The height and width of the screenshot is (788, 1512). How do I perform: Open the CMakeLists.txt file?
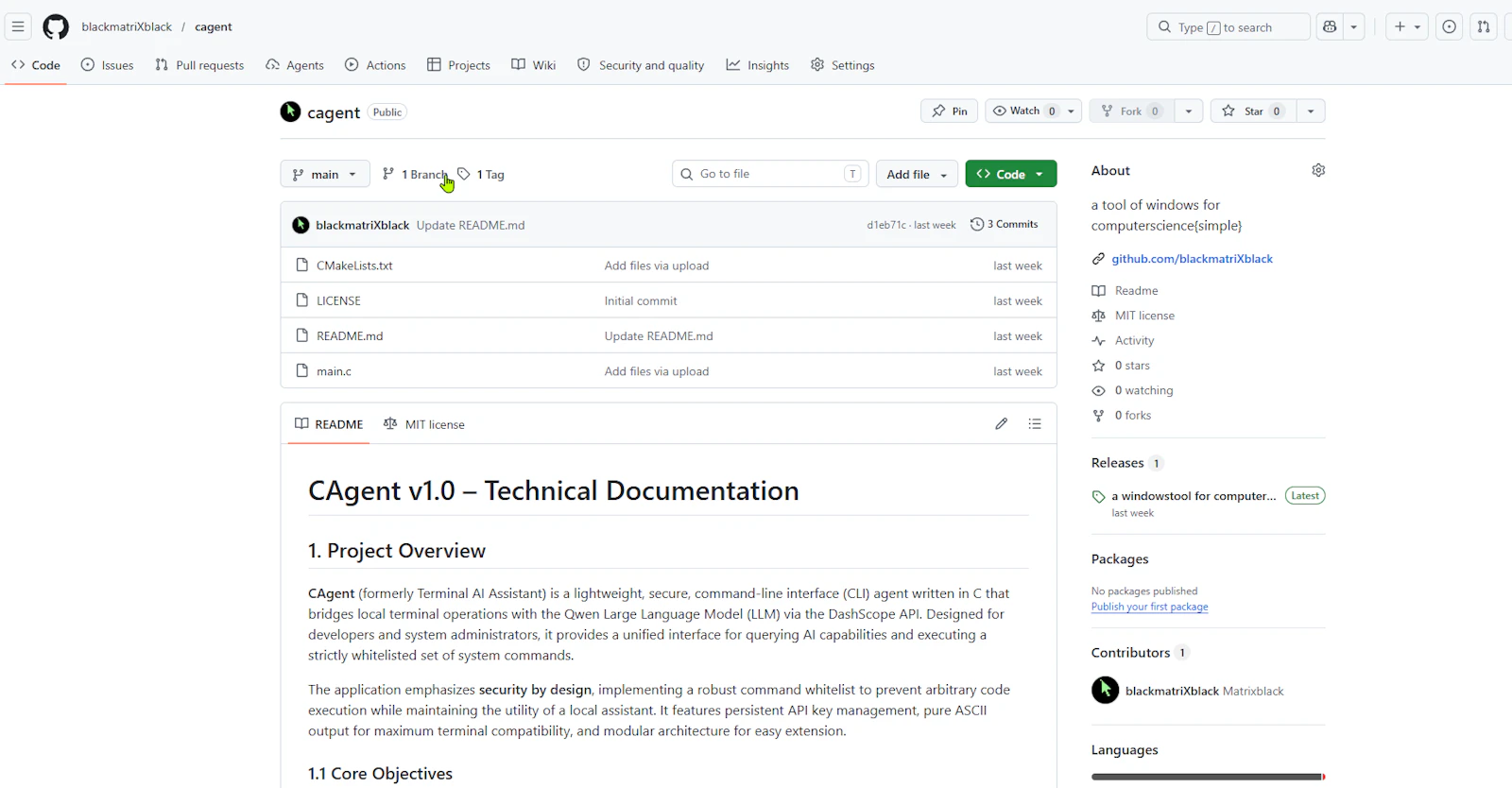pos(354,266)
